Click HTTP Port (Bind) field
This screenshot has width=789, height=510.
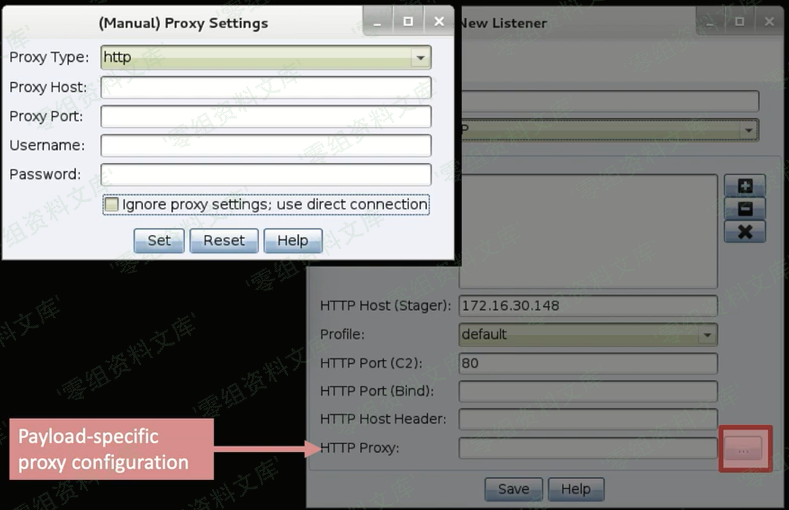(x=588, y=391)
